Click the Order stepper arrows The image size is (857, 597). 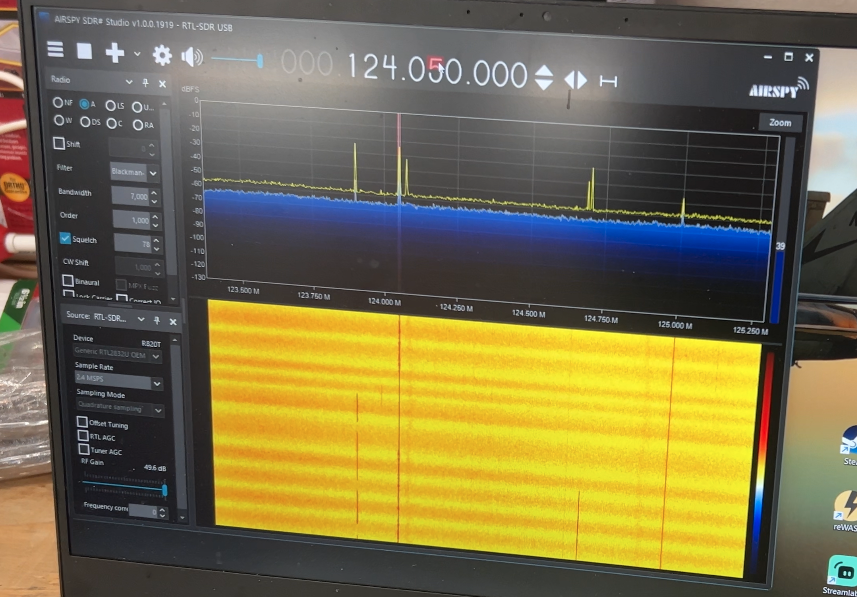point(156,220)
